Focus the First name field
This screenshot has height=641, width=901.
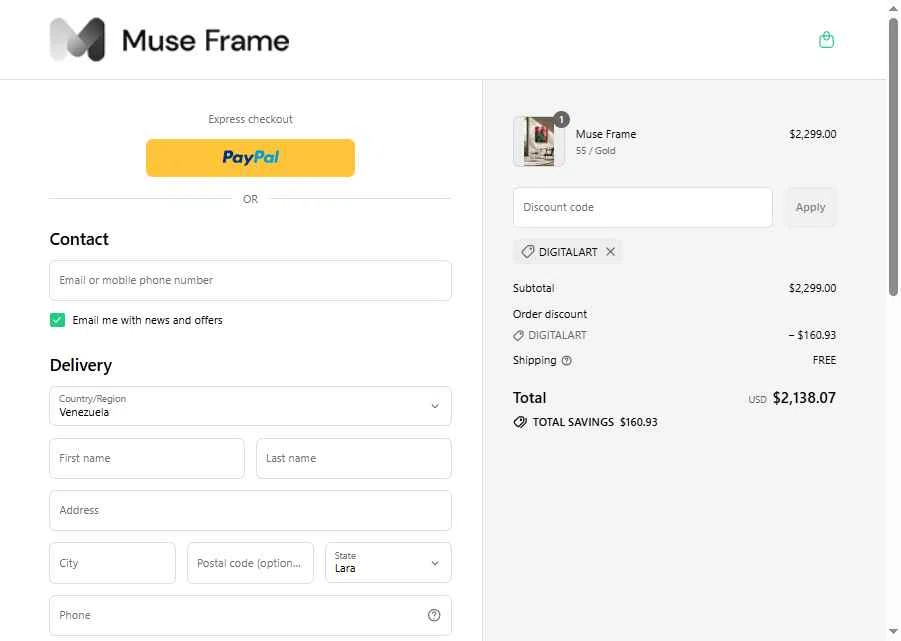[x=147, y=458]
